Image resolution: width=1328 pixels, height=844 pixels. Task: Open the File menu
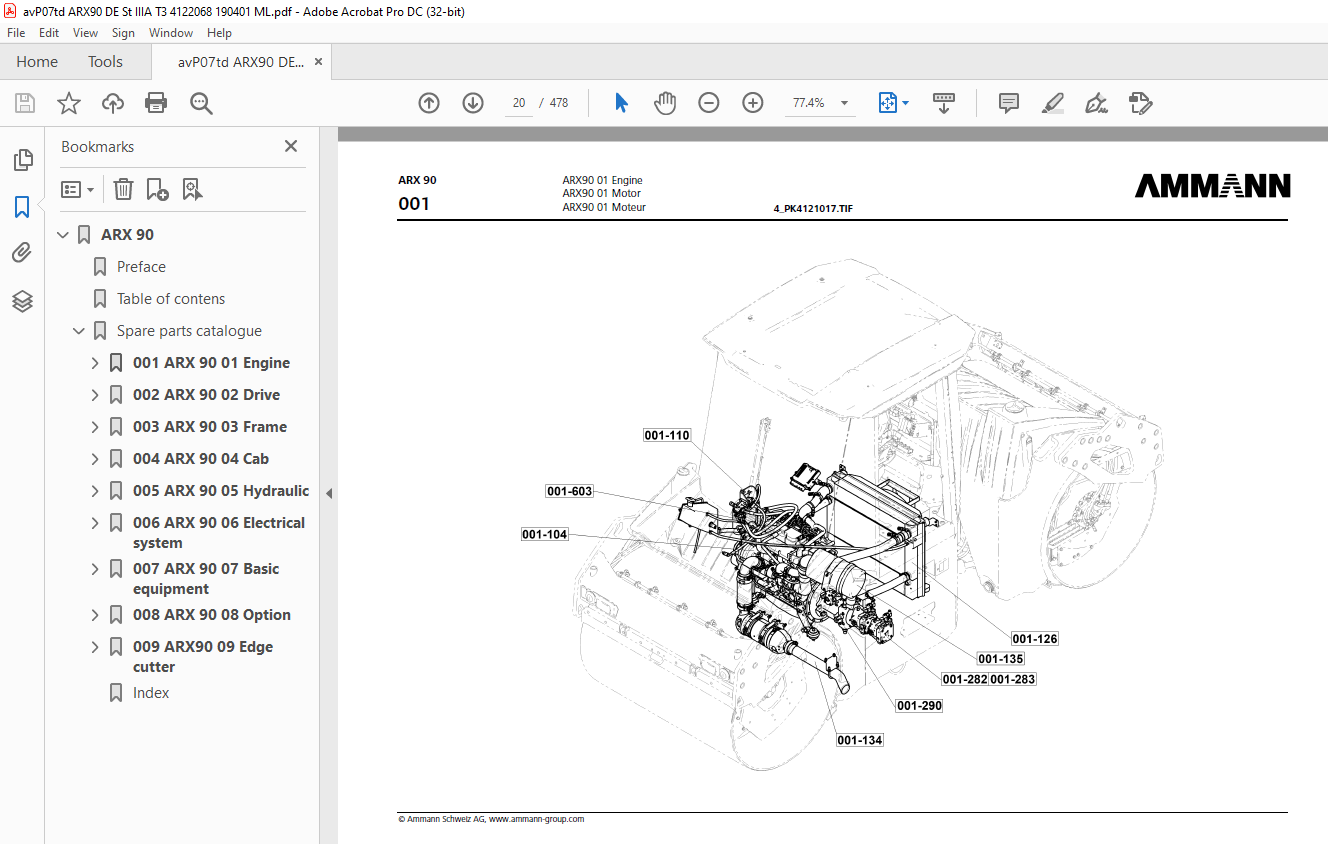pos(16,33)
